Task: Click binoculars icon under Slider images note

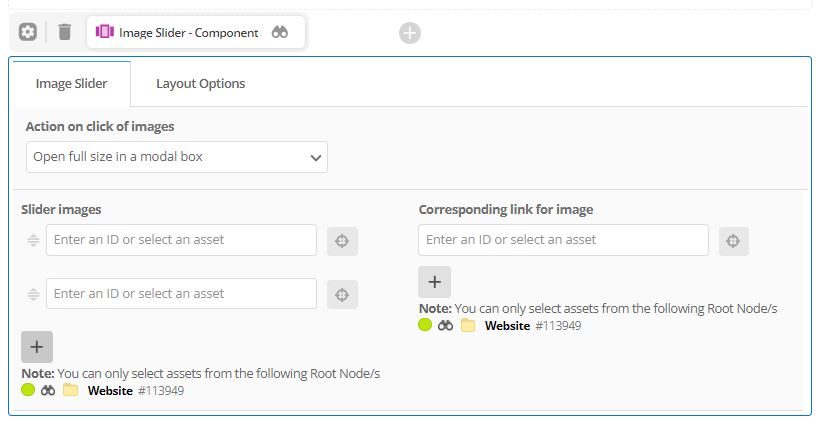Action: tap(48, 391)
